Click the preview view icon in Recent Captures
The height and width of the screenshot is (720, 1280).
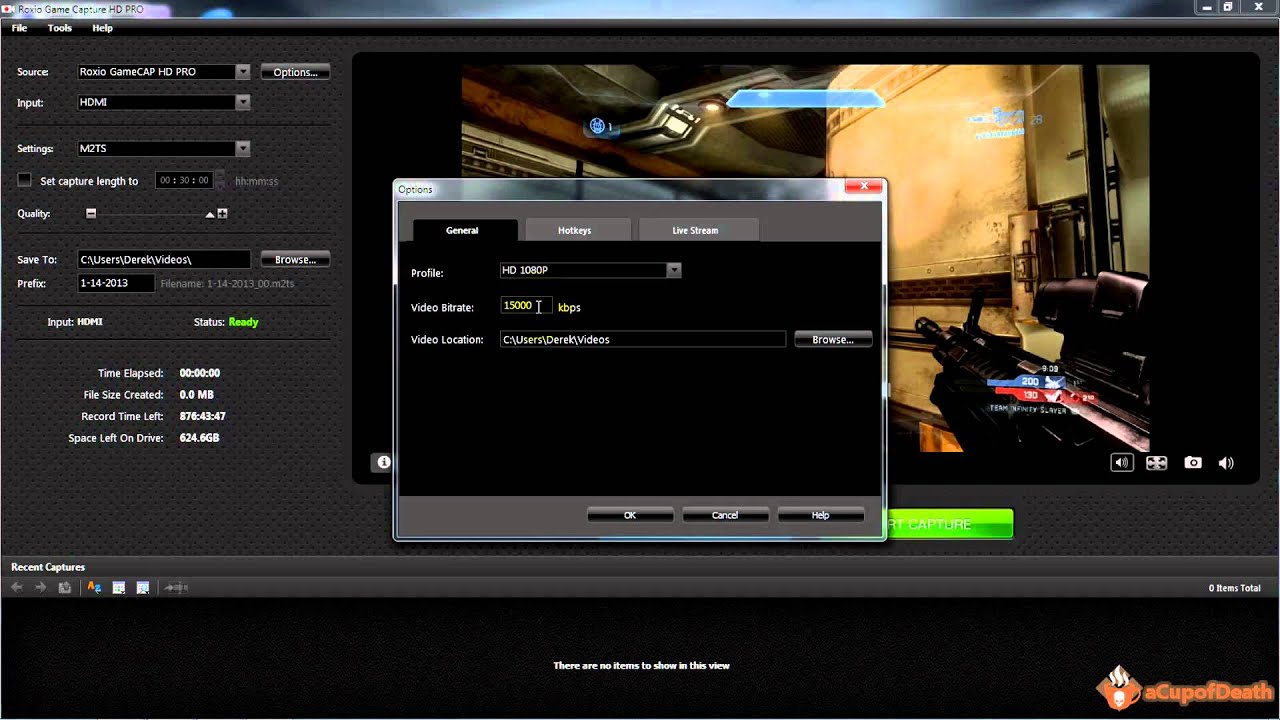(143, 587)
